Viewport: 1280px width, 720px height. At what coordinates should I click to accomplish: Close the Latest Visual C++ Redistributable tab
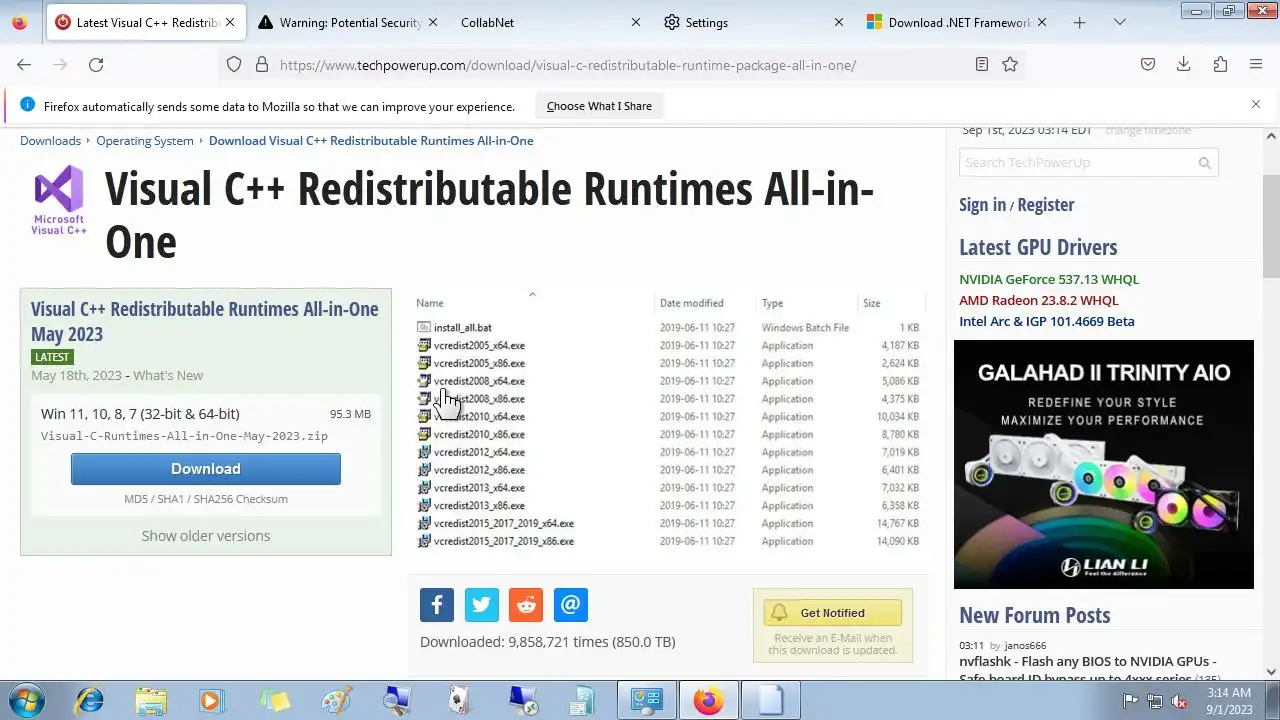(231, 22)
